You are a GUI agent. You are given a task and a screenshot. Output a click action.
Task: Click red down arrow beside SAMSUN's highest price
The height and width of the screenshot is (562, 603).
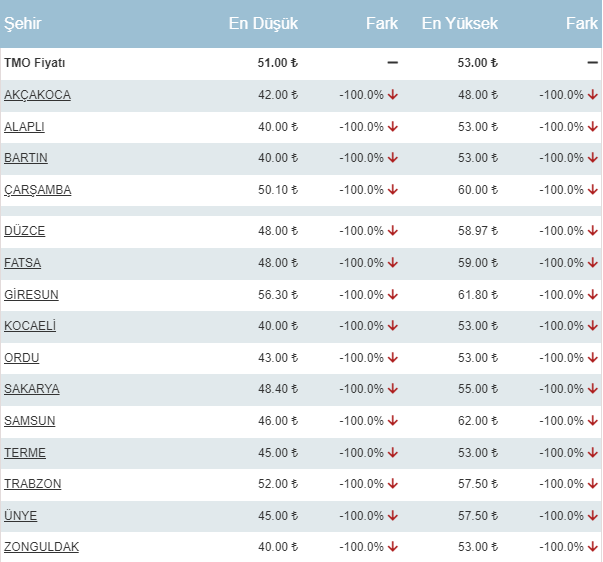(593, 421)
